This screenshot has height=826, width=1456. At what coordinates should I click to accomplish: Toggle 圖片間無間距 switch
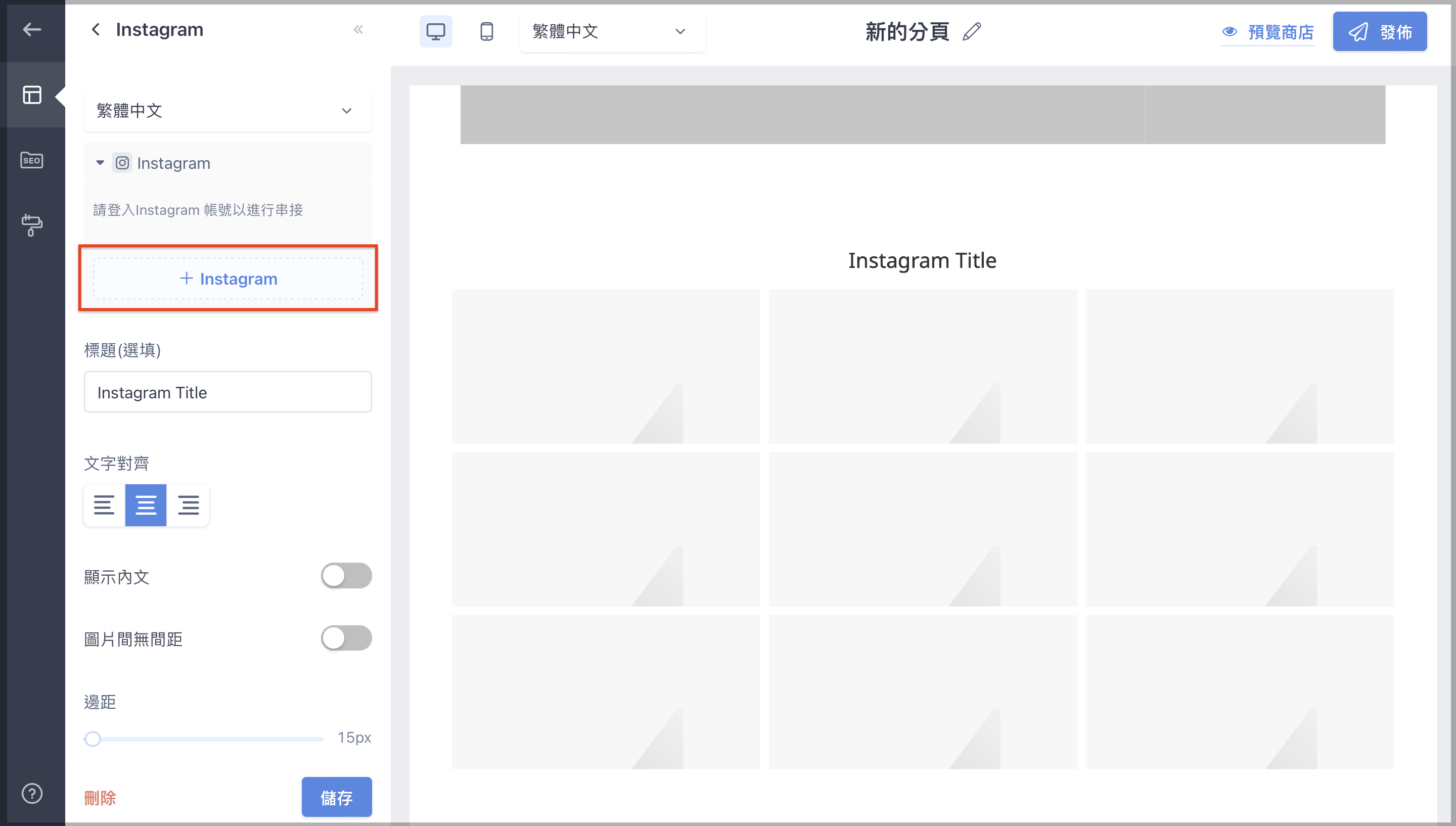click(x=346, y=638)
